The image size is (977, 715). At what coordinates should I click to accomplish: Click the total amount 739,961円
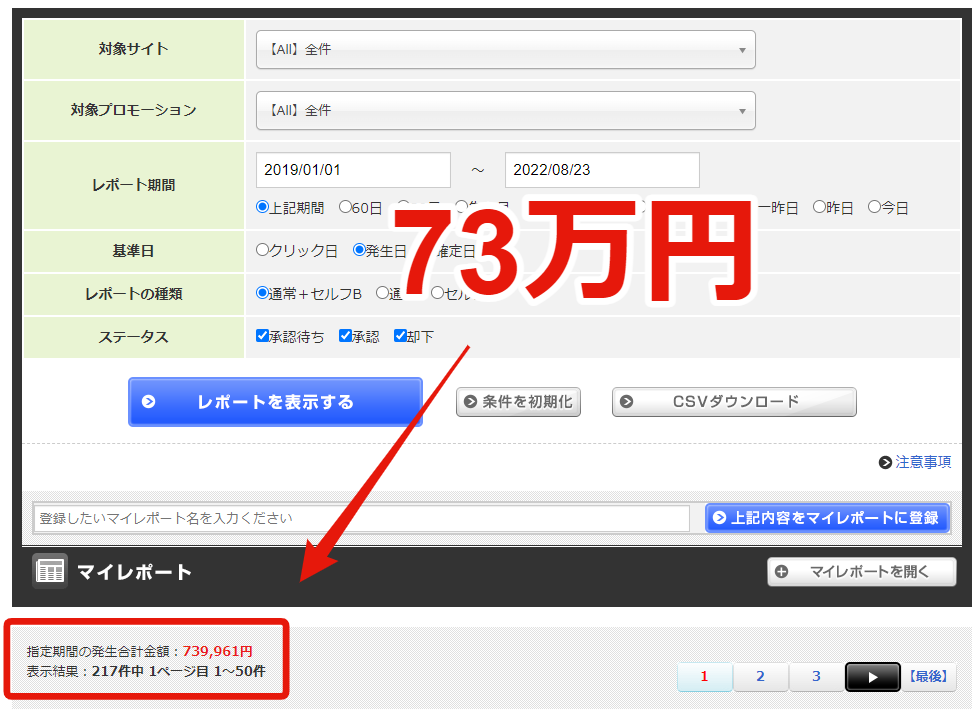(217, 651)
